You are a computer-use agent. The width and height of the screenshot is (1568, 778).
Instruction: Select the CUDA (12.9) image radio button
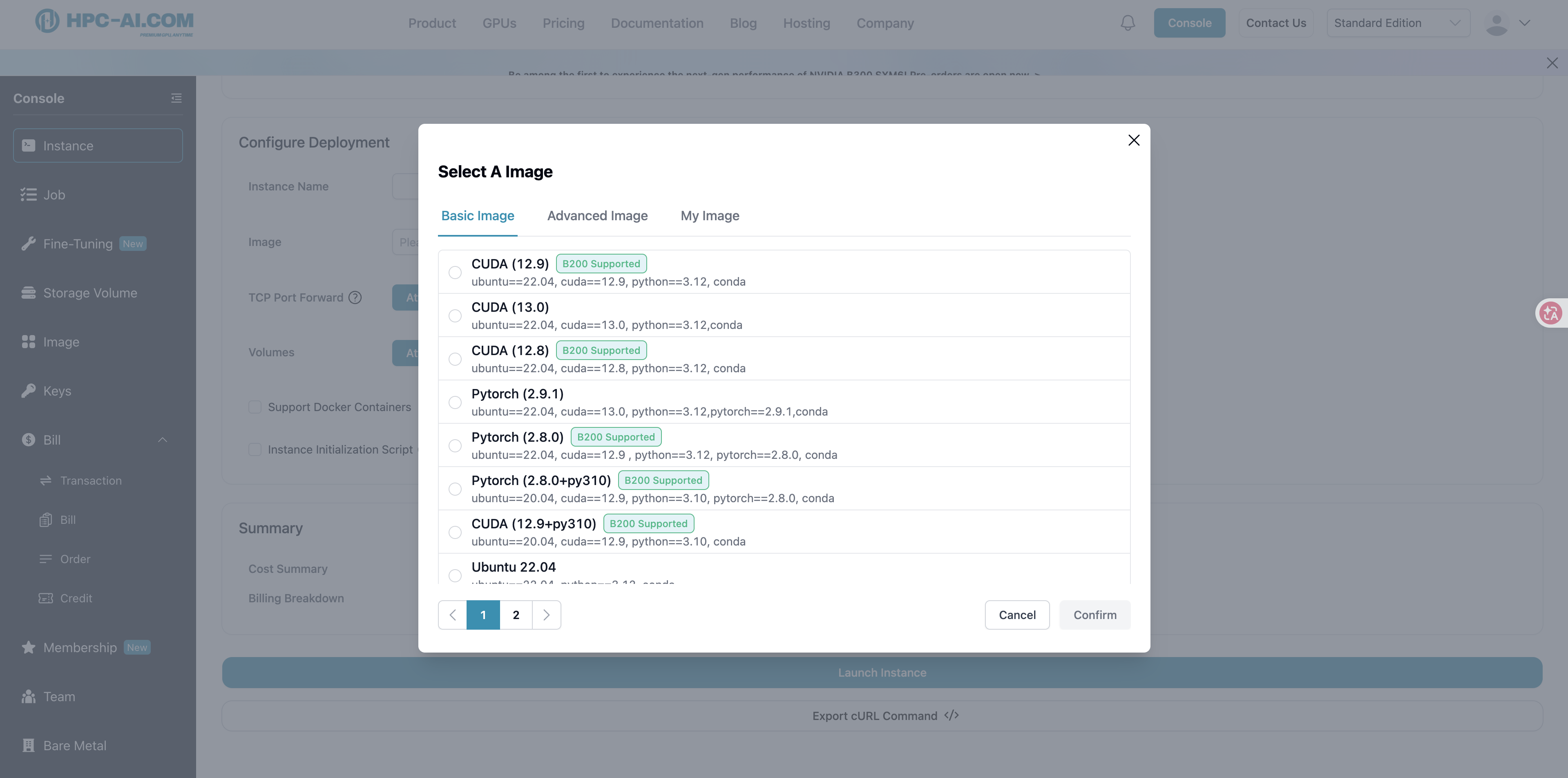point(455,273)
